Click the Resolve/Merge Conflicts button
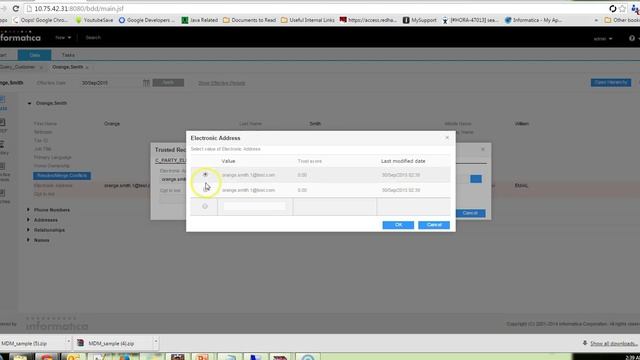640x360 pixels. click(62, 176)
